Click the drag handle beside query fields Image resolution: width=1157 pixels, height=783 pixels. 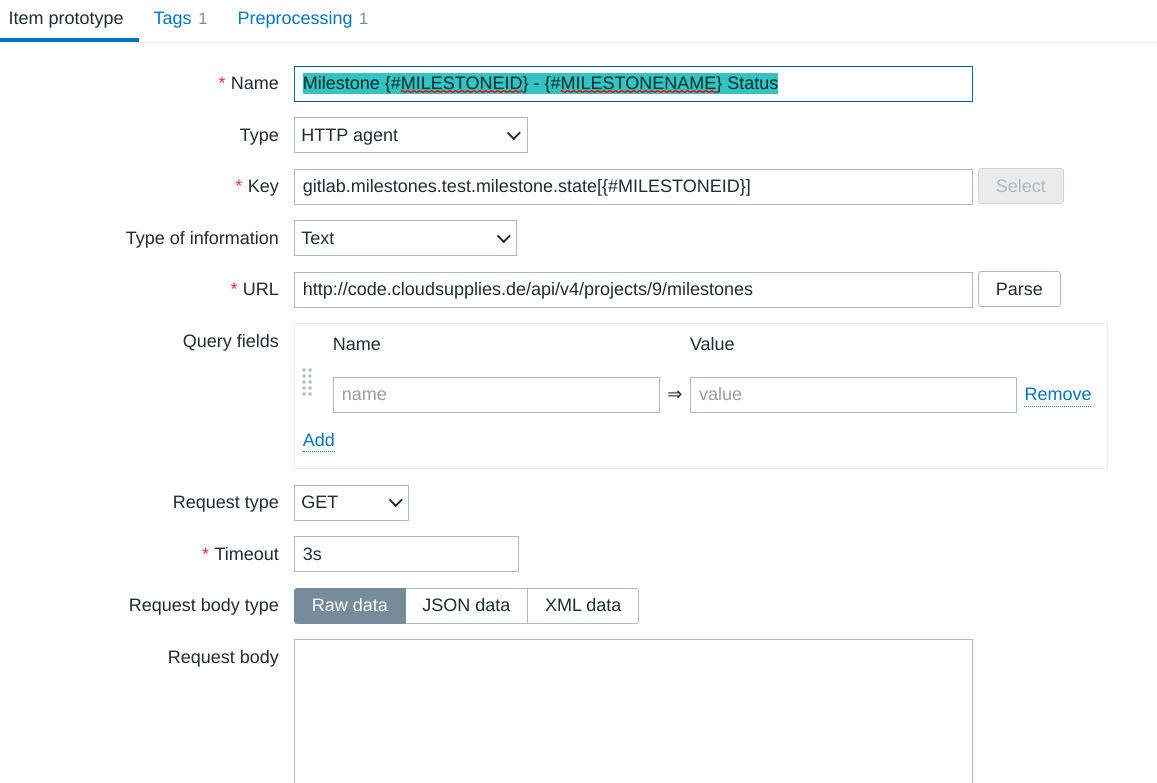click(x=307, y=383)
